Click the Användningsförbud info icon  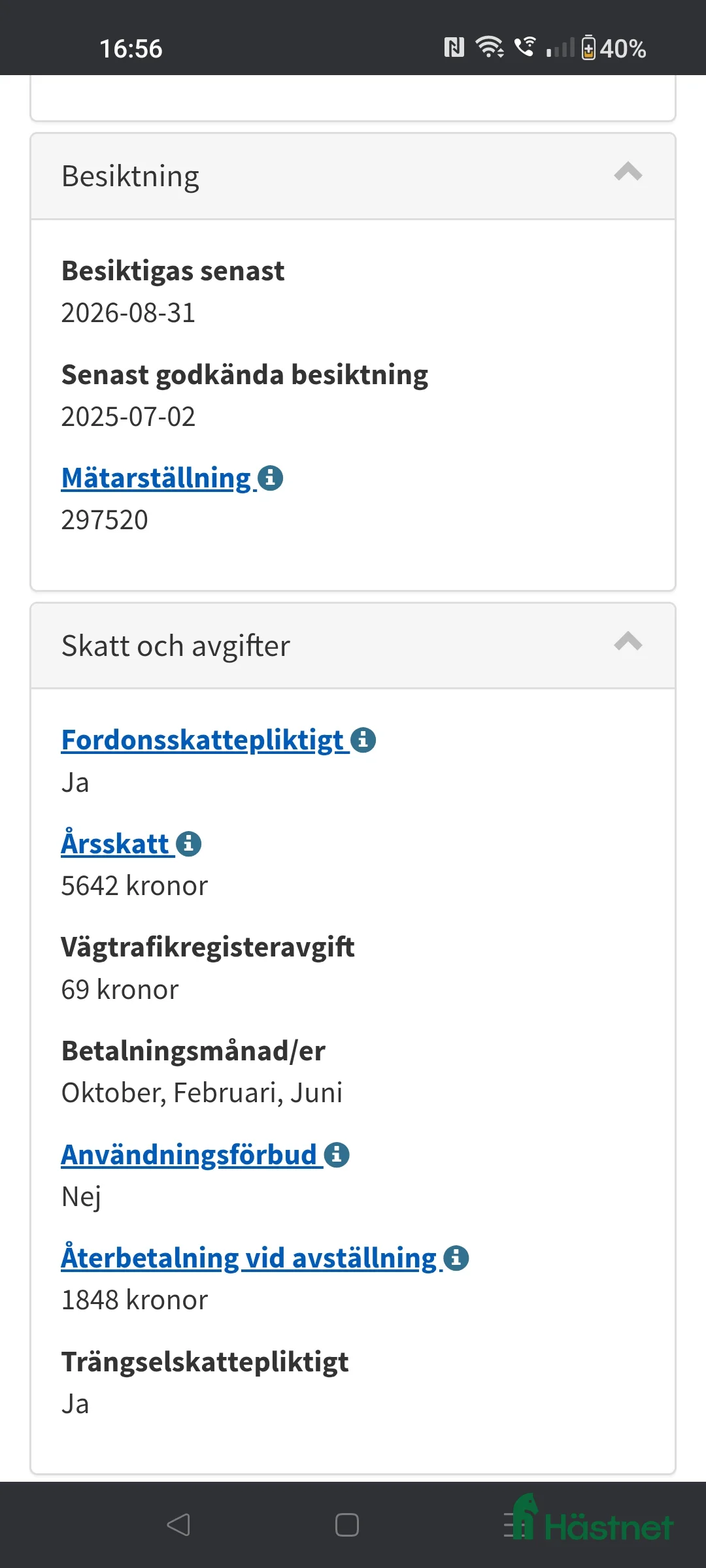point(336,1154)
